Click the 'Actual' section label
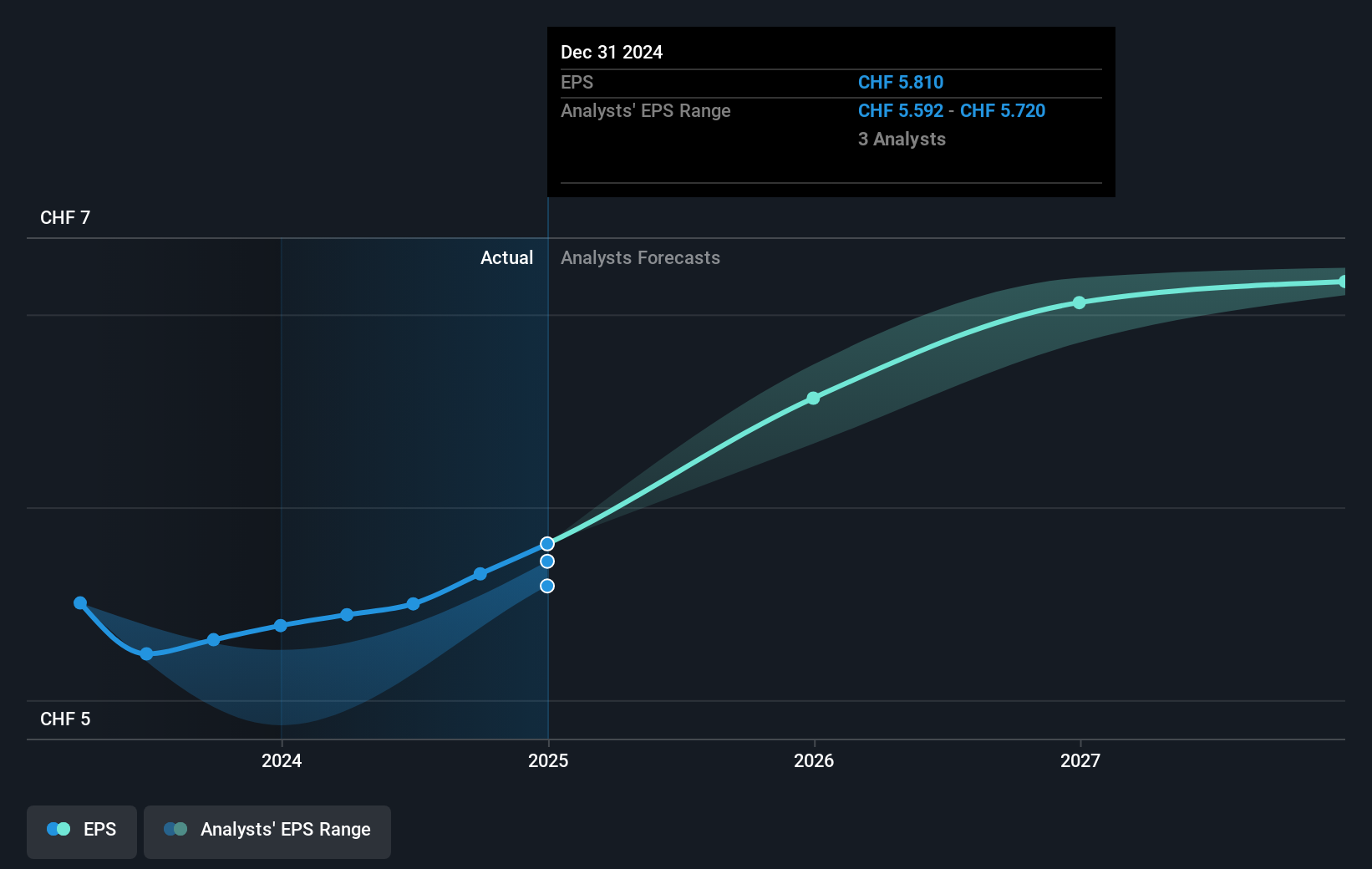 506,258
